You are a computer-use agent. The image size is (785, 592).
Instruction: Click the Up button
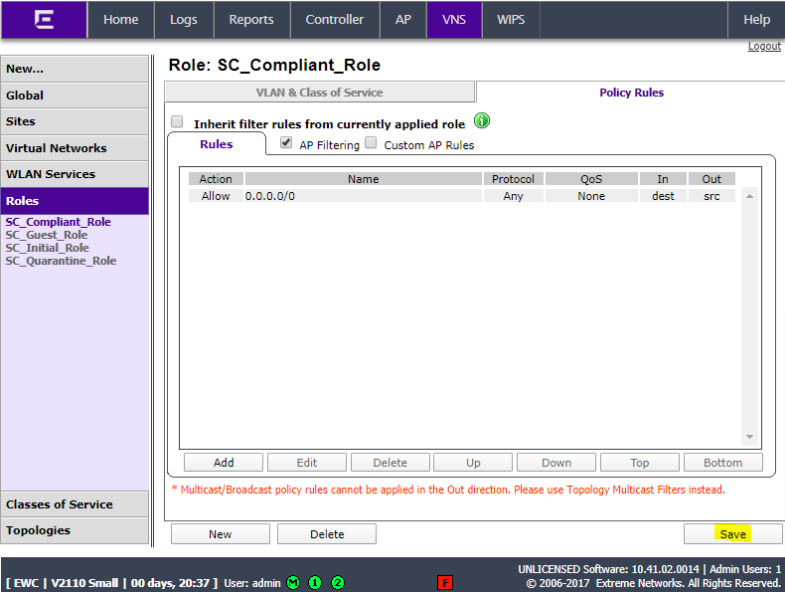473,462
